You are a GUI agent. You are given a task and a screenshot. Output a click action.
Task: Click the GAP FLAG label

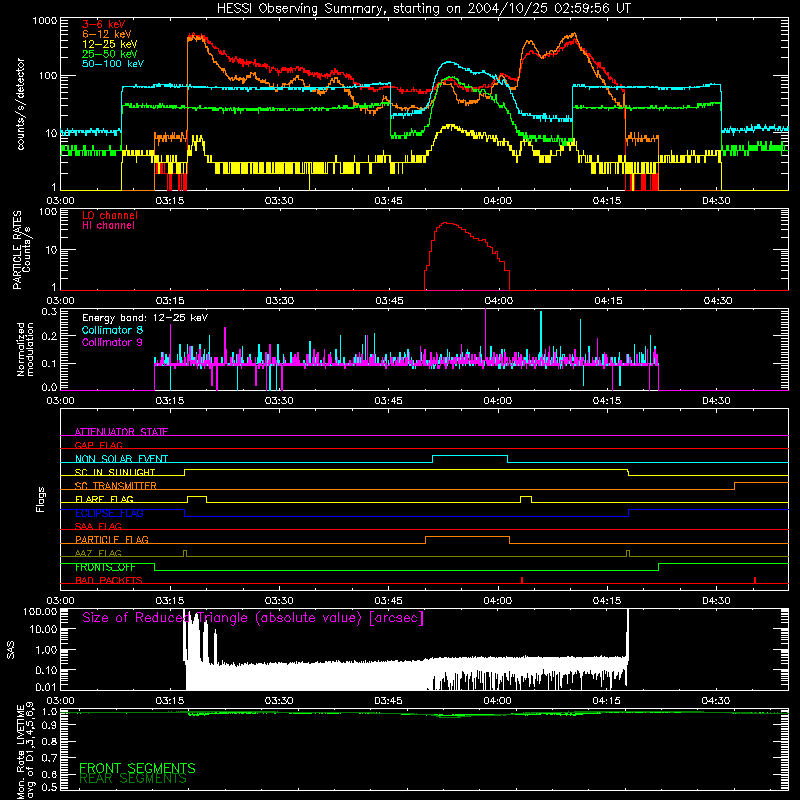pos(98,445)
